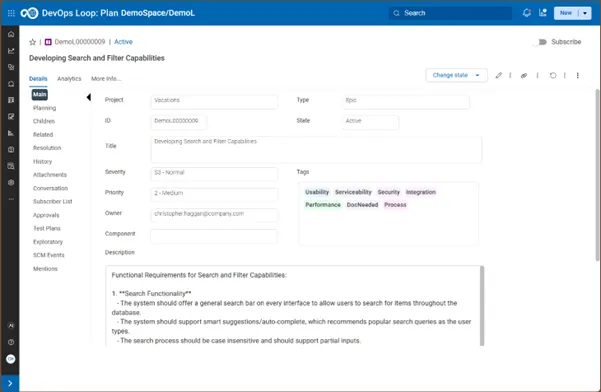Click the page vertical scrollbar

pyautogui.click(x=597, y=175)
